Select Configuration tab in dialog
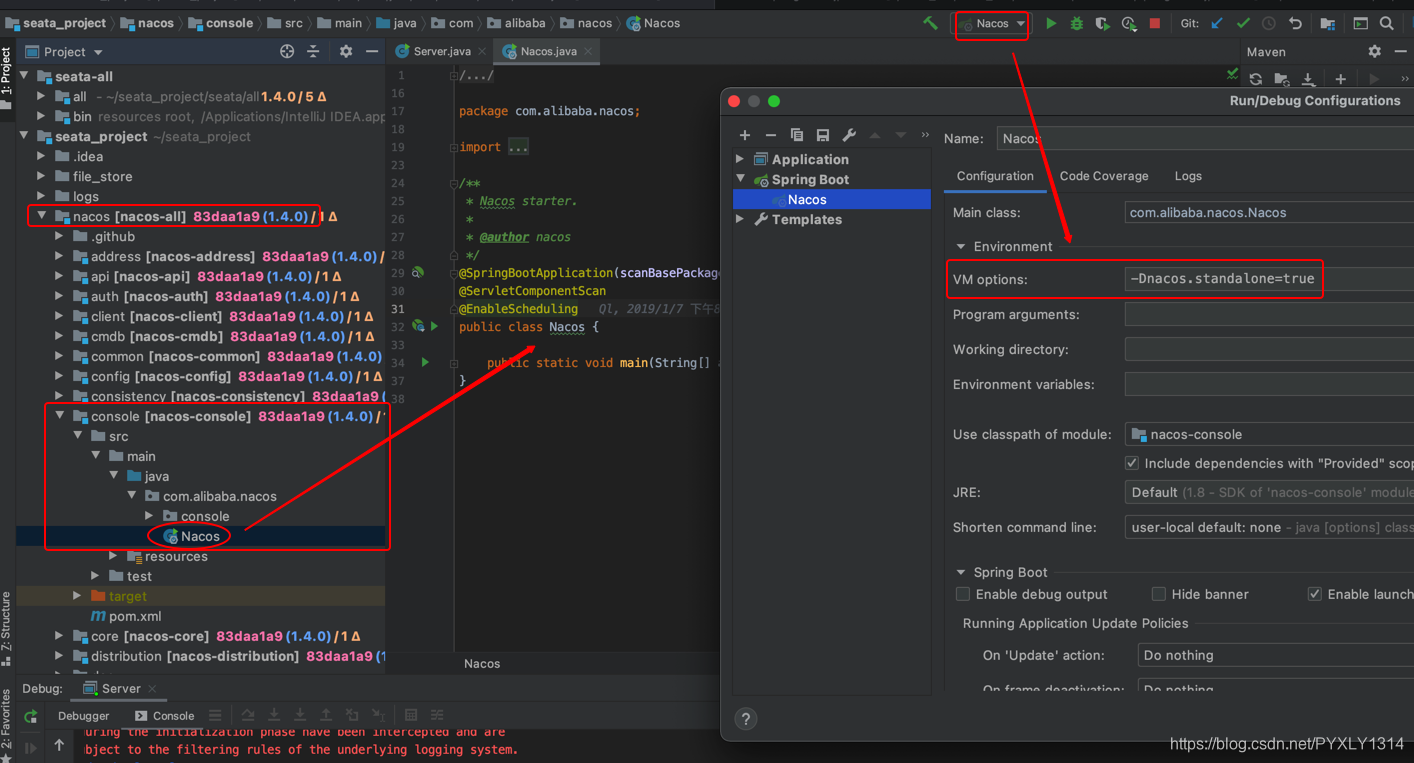The image size is (1414, 763). click(x=995, y=176)
